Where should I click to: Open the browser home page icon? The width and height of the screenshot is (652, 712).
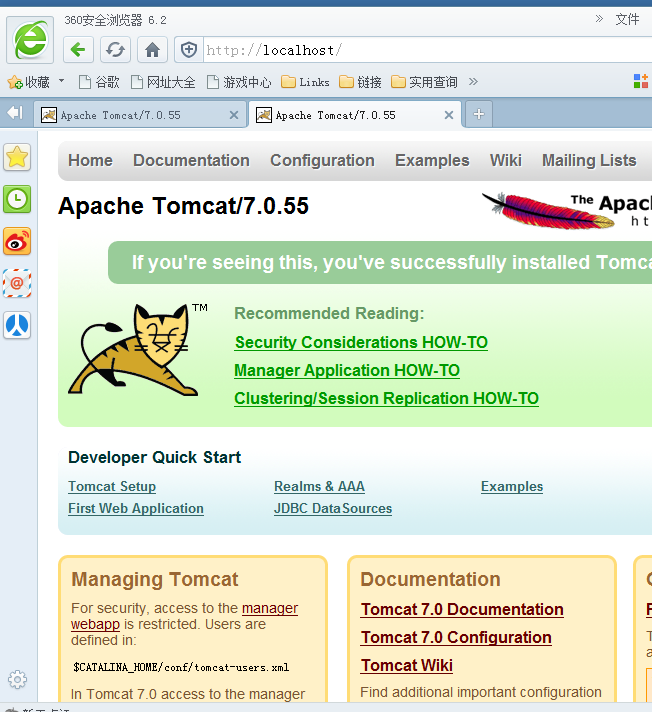[152, 49]
